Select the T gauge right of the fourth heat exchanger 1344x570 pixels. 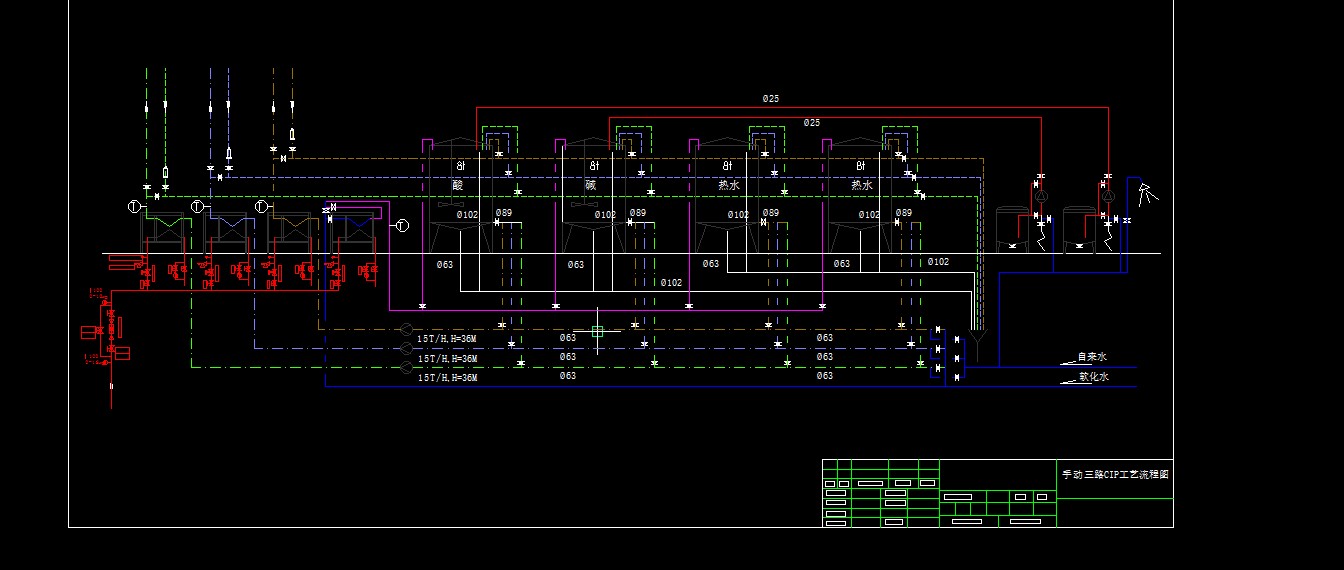(x=402, y=225)
